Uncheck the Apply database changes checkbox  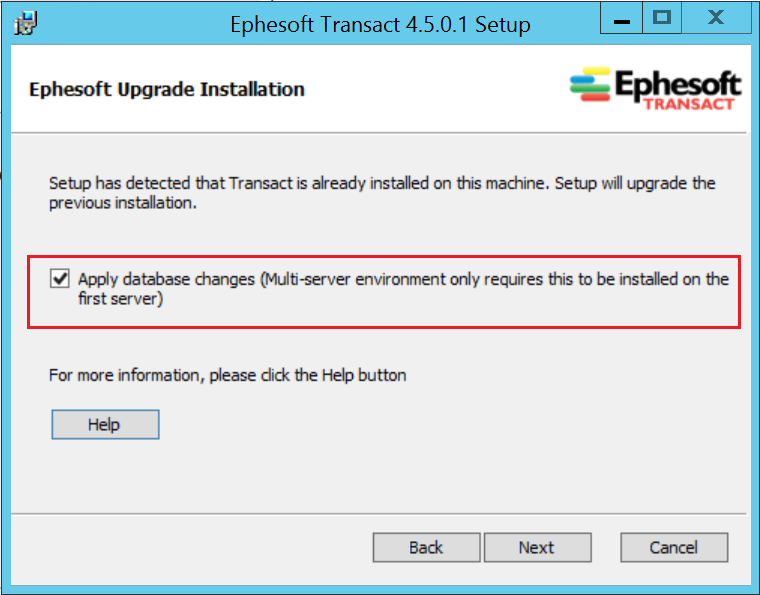[x=60, y=279]
